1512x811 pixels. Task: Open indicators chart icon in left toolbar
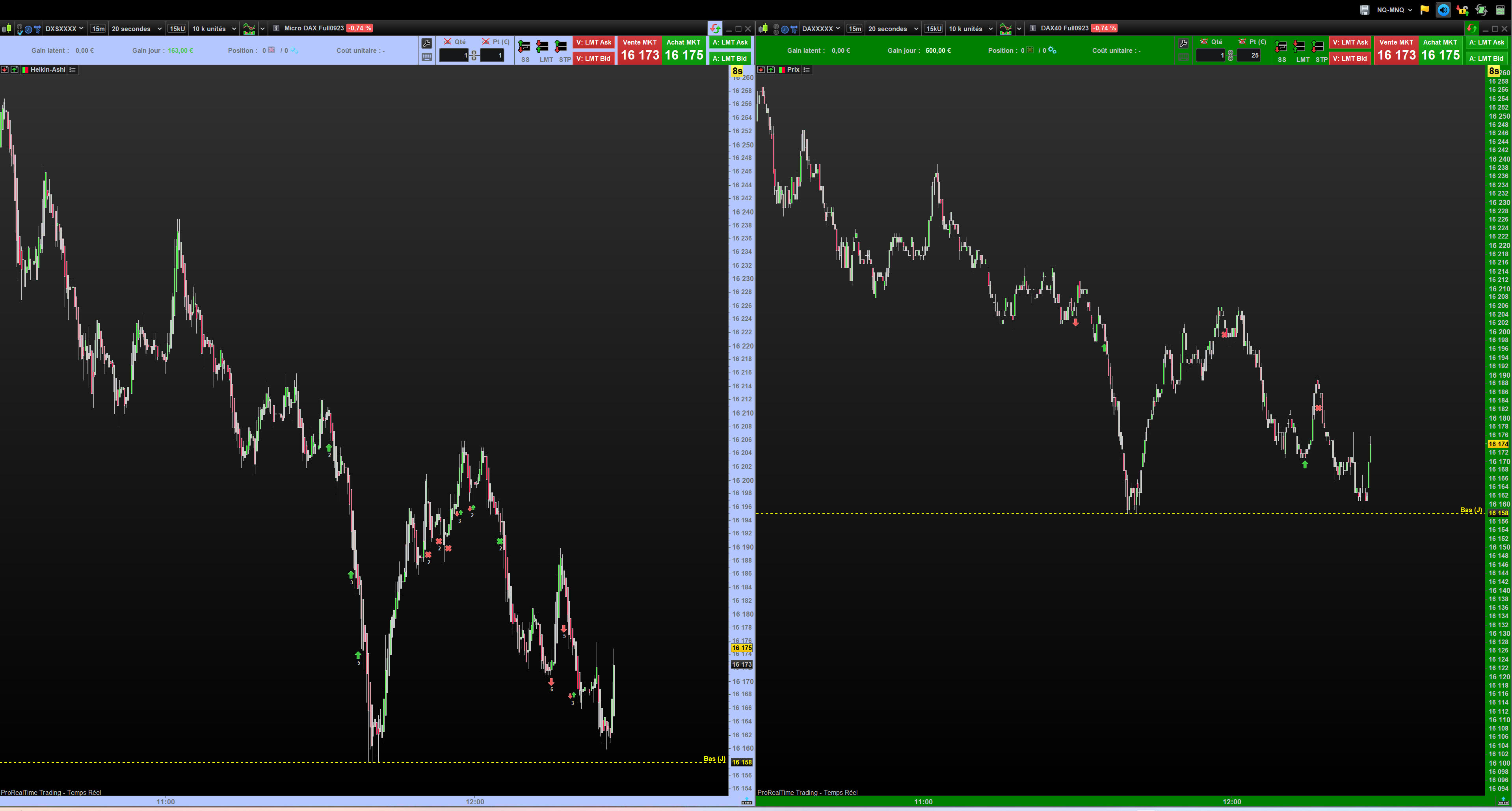pyautogui.click(x=249, y=28)
